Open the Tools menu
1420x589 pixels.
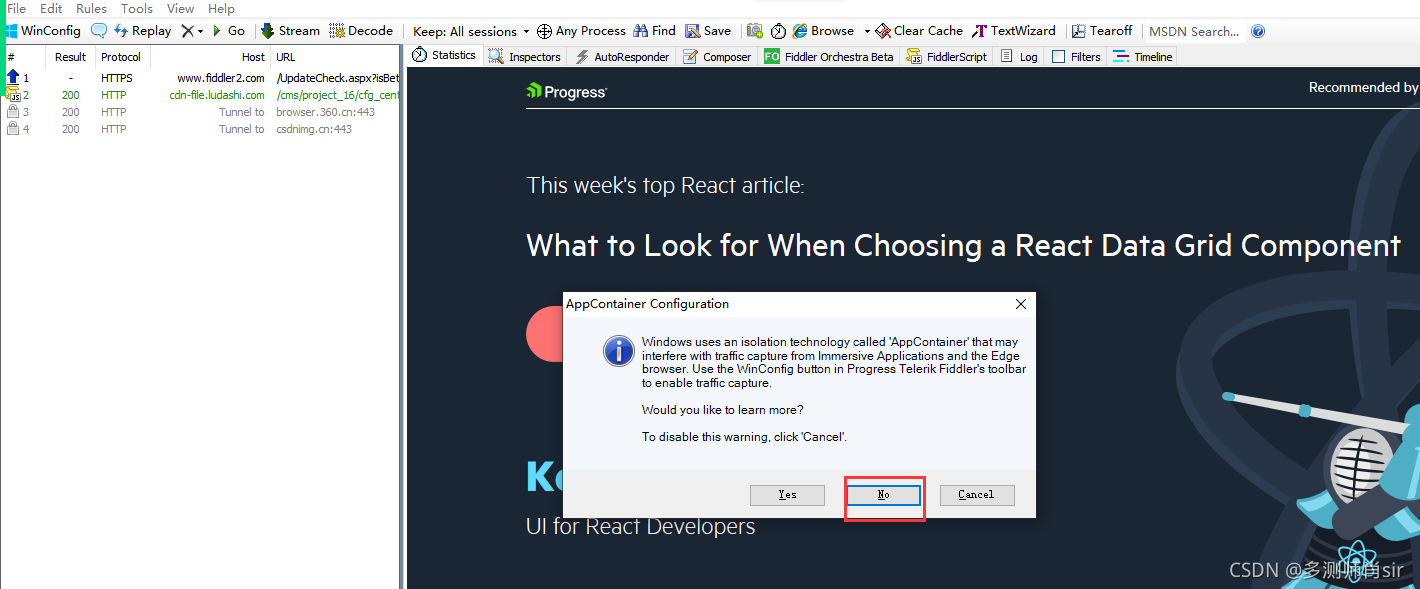click(x=137, y=8)
